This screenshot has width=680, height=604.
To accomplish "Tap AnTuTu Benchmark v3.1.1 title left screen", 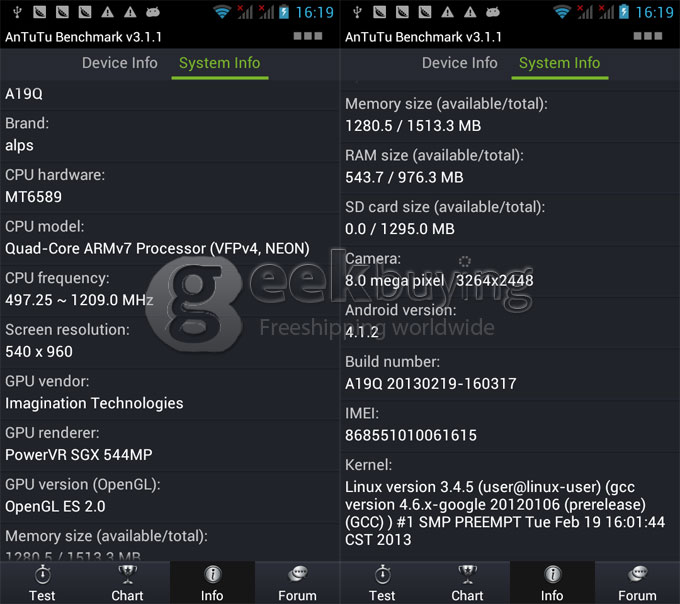I will point(83,37).
